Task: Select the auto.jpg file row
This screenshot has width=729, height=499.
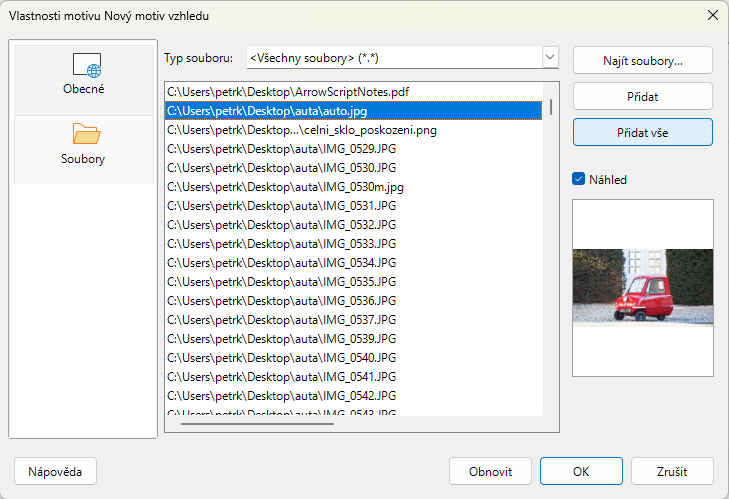Action: 354,111
